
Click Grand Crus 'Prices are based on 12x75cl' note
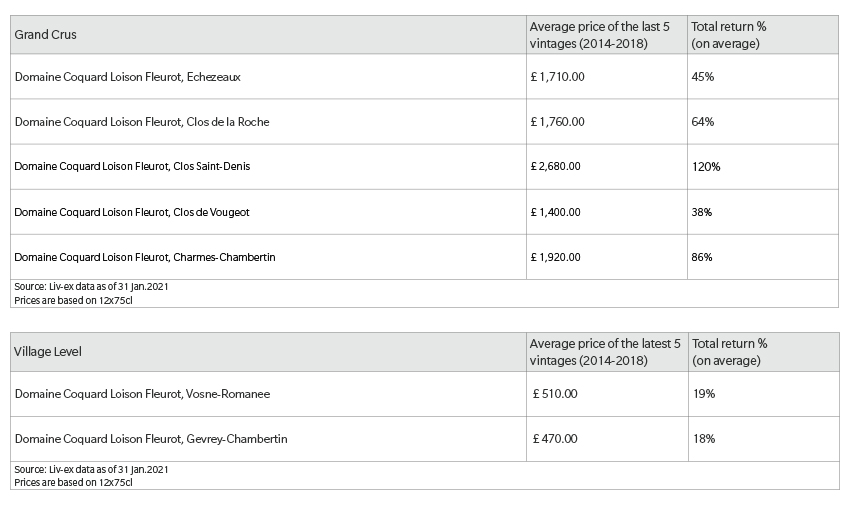(x=73, y=300)
